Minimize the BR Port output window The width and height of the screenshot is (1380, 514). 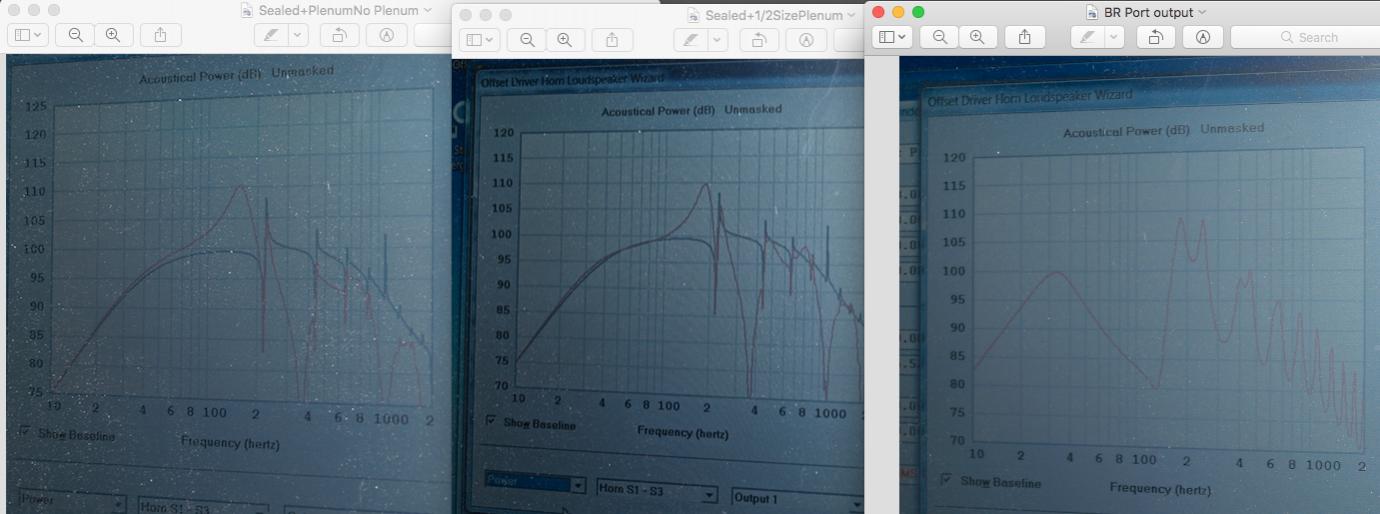899,12
